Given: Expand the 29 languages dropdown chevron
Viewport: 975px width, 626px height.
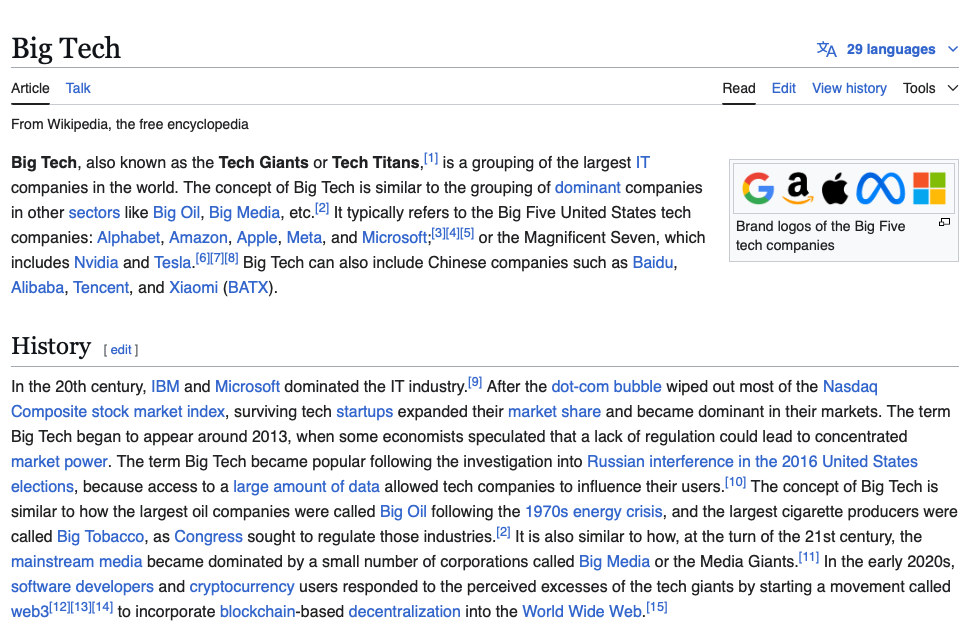Looking at the screenshot, I should click(x=953, y=49).
